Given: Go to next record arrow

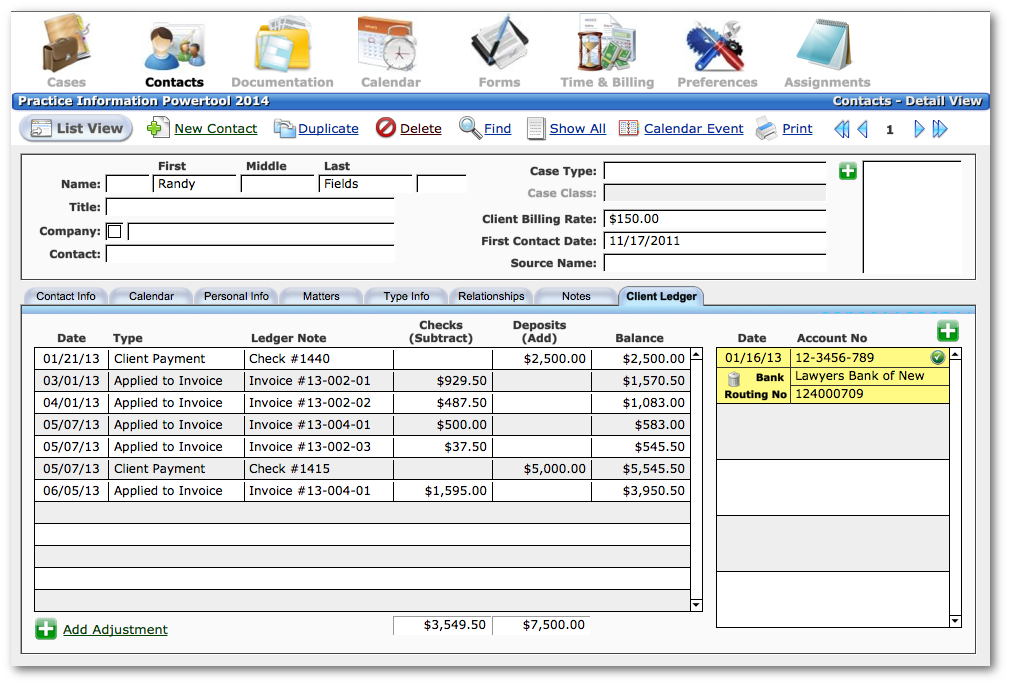Looking at the screenshot, I should click(919, 129).
